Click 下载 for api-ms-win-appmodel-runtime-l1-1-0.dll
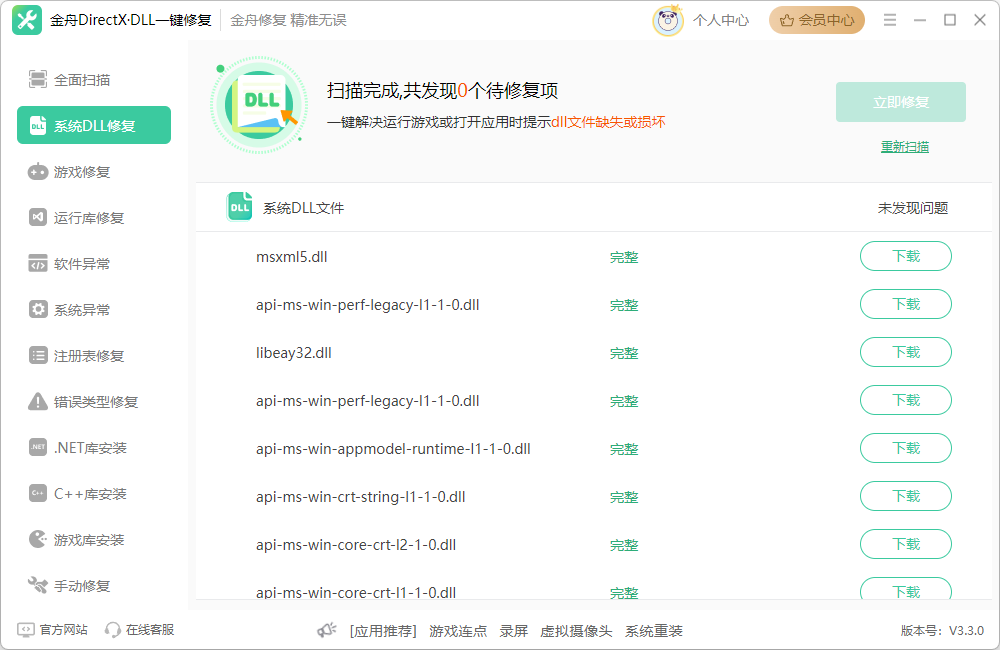This screenshot has width=1000, height=650. 906,448
